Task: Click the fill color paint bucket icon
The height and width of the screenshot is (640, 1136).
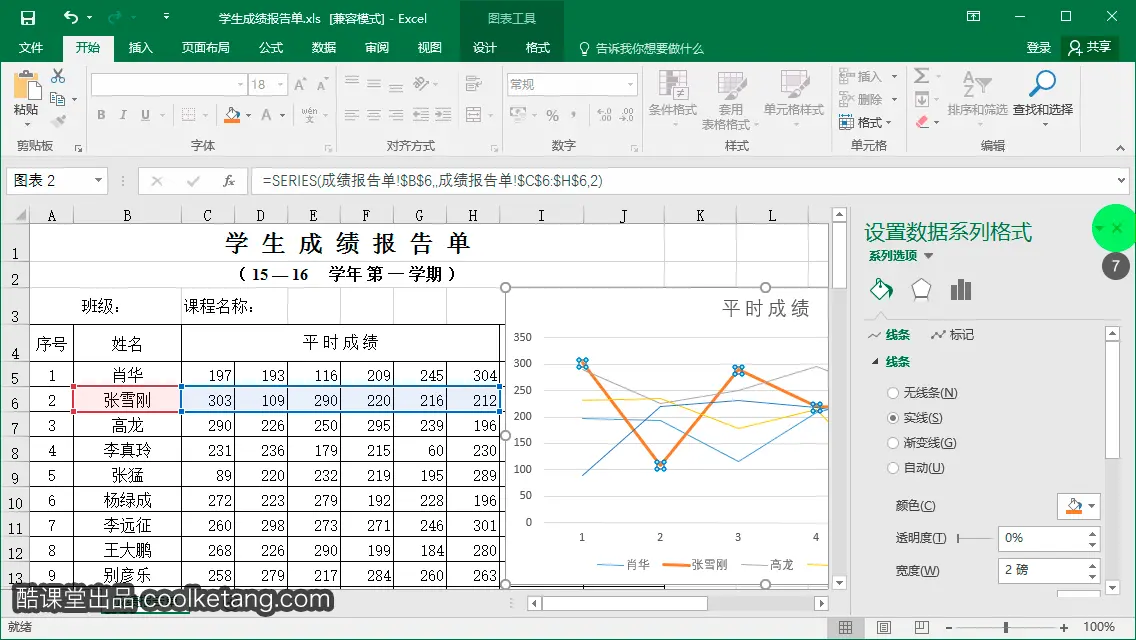Action: (x=232, y=115)
